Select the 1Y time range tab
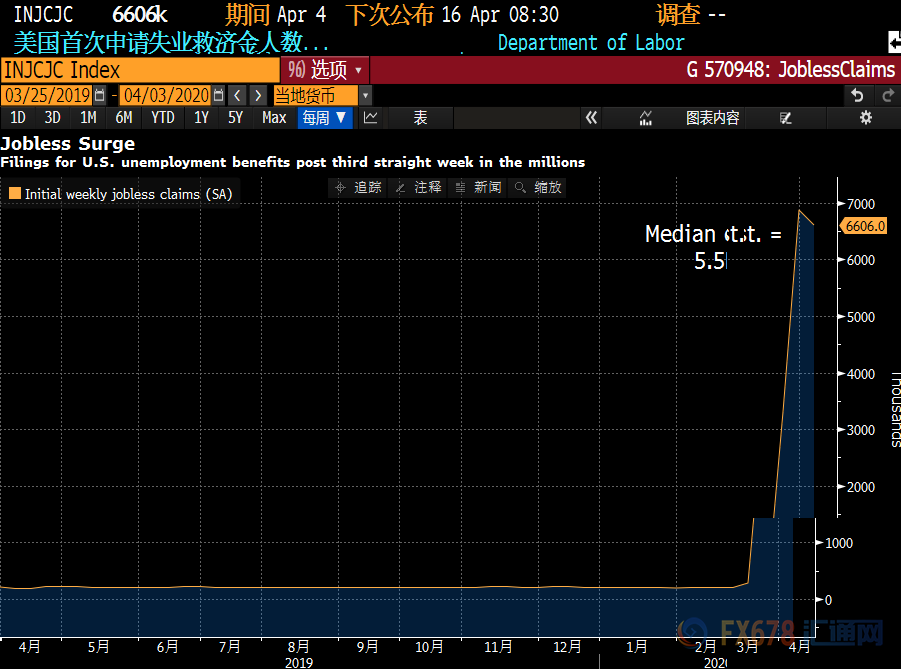This screenshot has width=901, height=669. 201,118
